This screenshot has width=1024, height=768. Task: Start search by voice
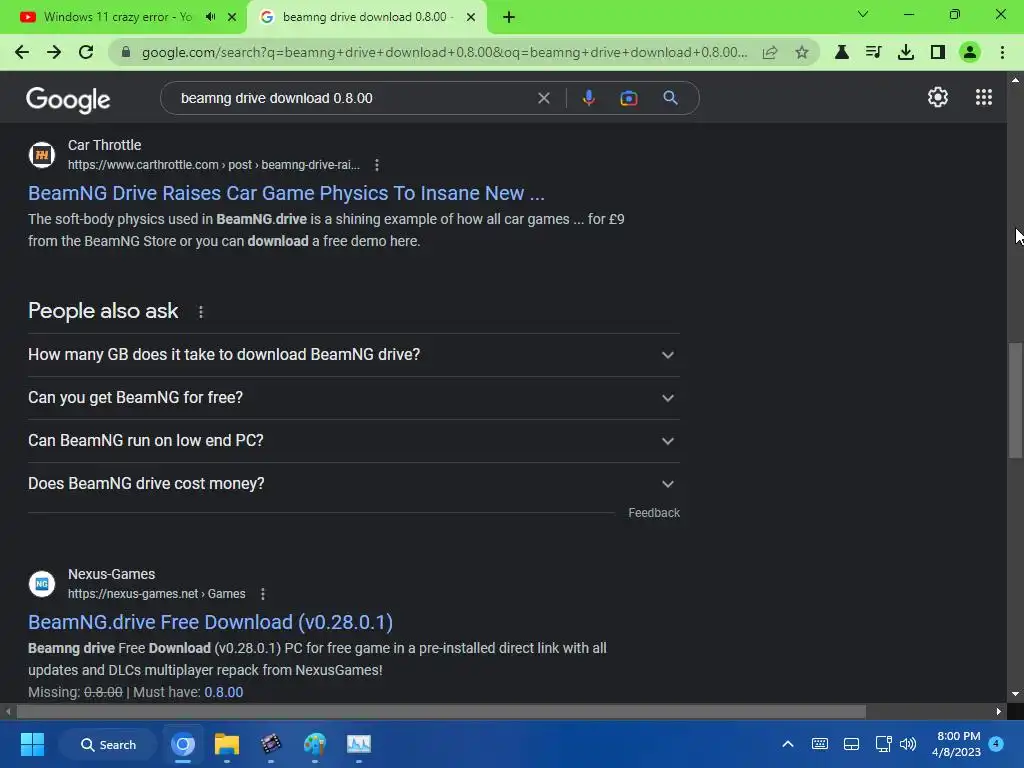click(588, 98)
